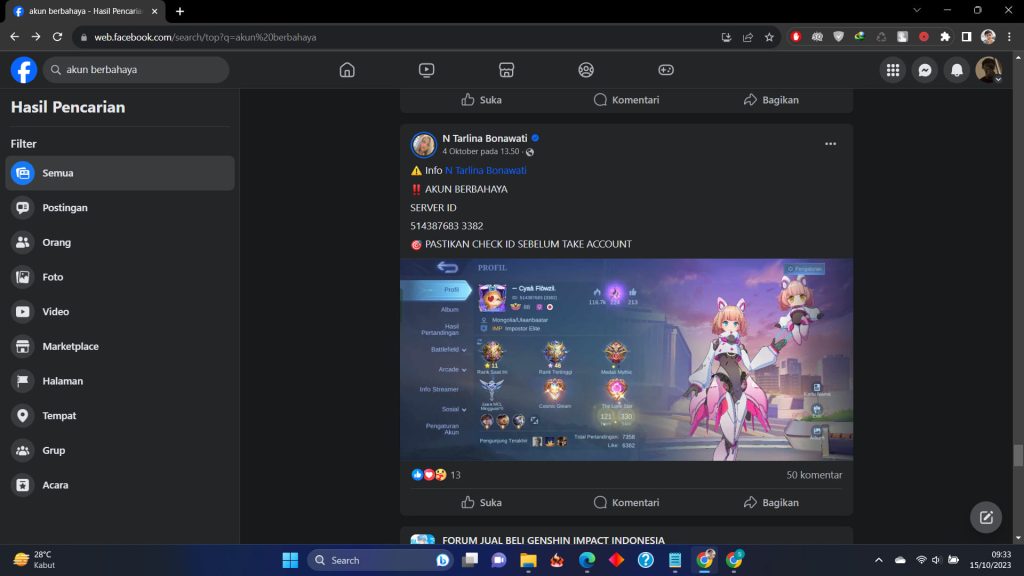Click the page vertical scrollbar thumb
The width and height of the screenshot is (1024, 576).
[x=1018, y=456]
